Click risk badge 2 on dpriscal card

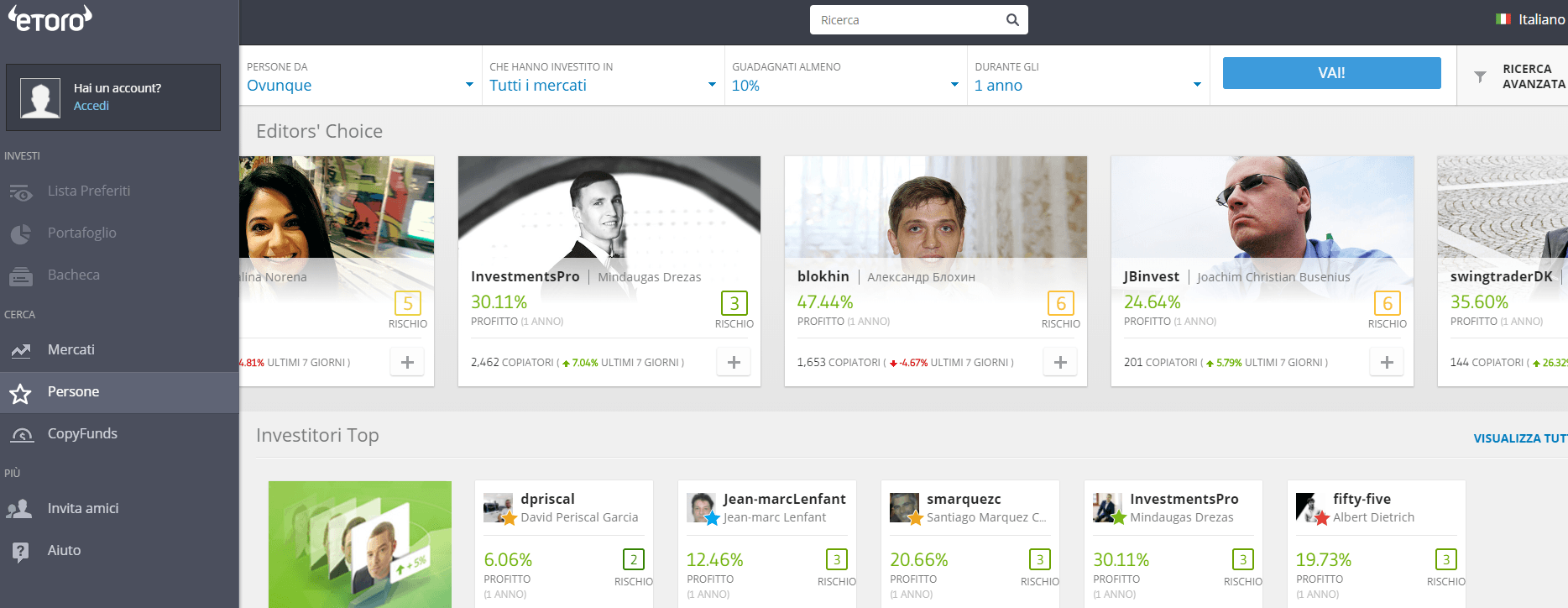634,559
